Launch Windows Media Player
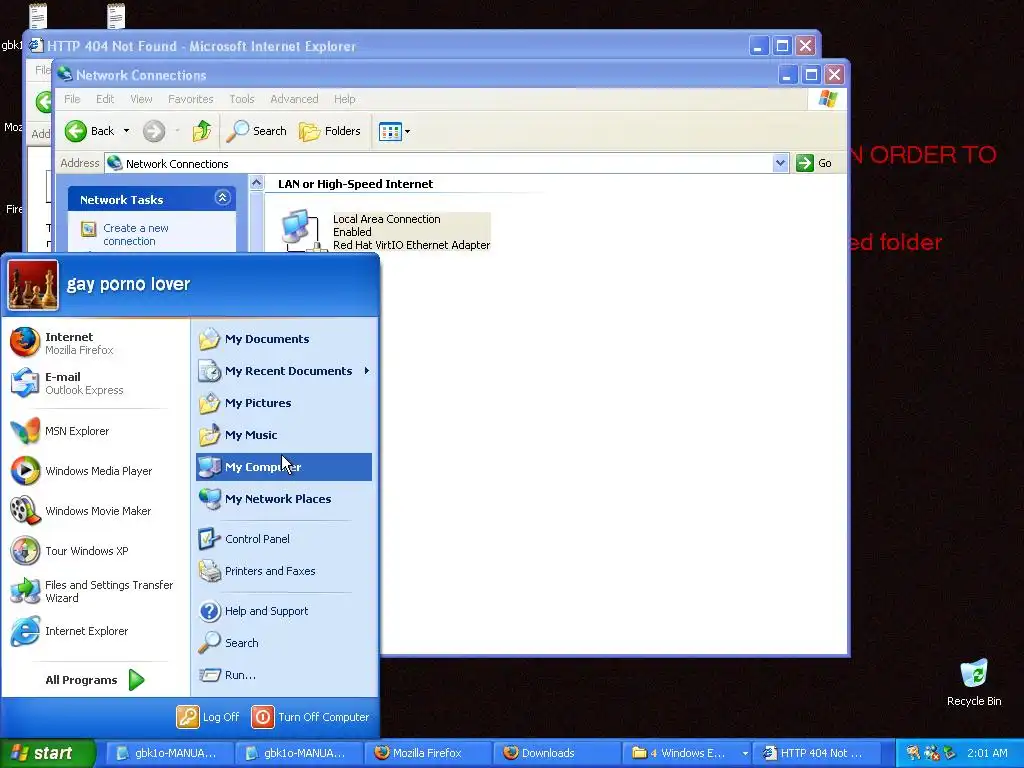The image size is (1024, 768). pyautogui.click(x=82, y=471)
